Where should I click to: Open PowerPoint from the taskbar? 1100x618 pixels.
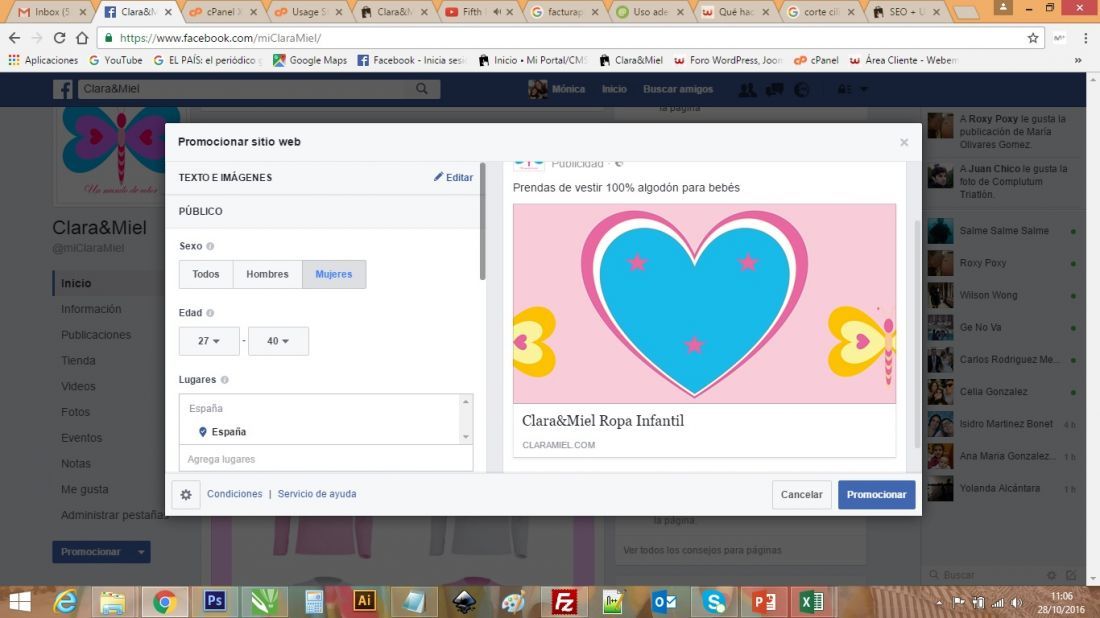click(x=764, y=602)
